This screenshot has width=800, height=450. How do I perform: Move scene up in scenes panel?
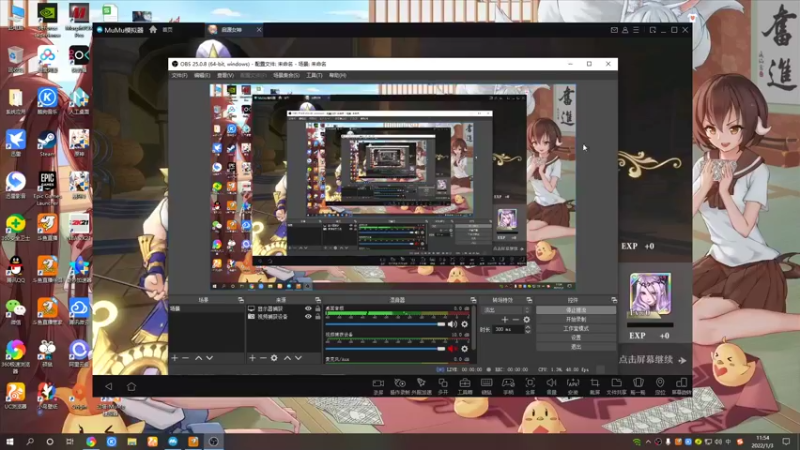point(198,358)
